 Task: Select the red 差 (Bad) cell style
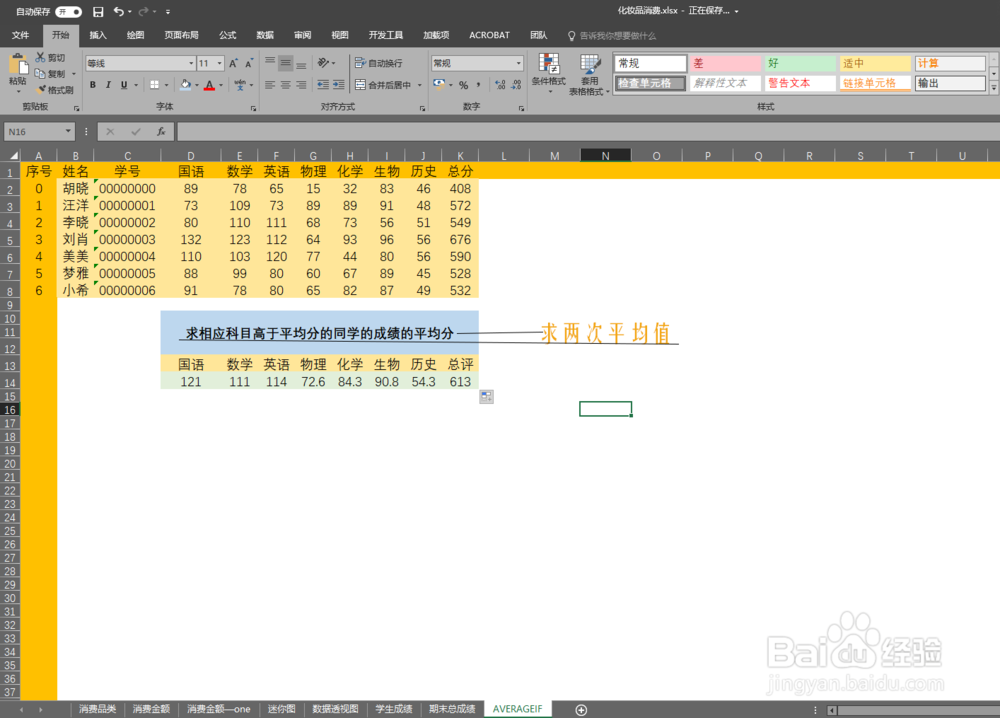[x=725, y=63]
